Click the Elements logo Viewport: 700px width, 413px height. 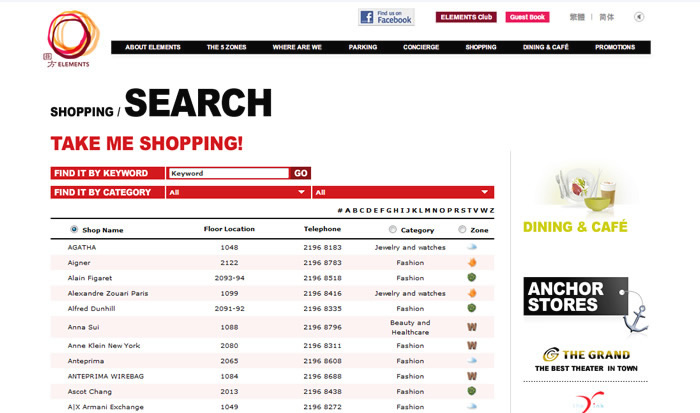(73, 38)
